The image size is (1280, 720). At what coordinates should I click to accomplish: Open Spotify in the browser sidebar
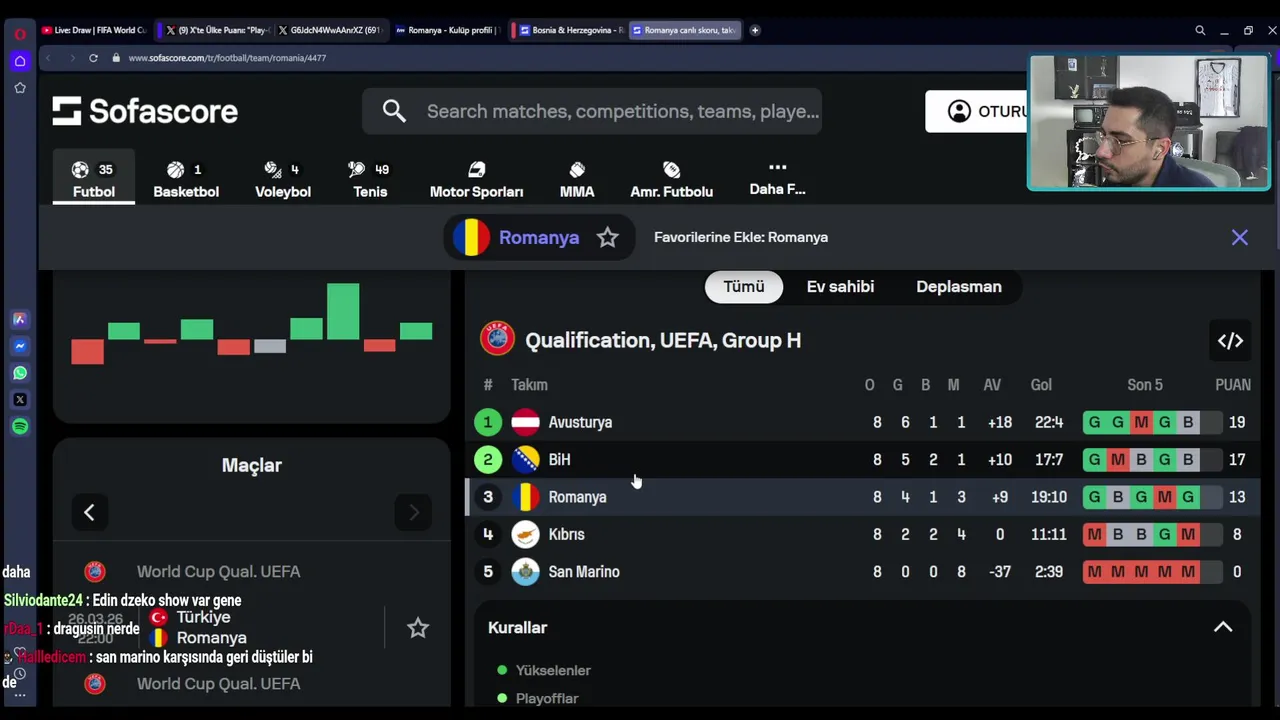(19, 427)
